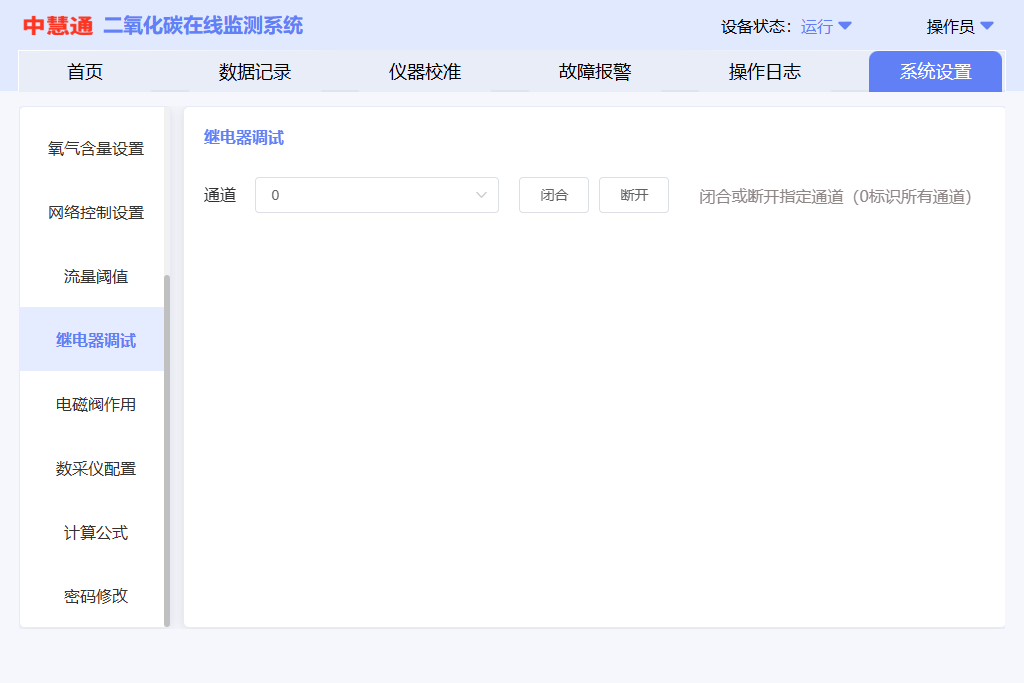Select the 系统设置 tab
The height and width of the screenshot is (683, 1024).
(935, 72)
